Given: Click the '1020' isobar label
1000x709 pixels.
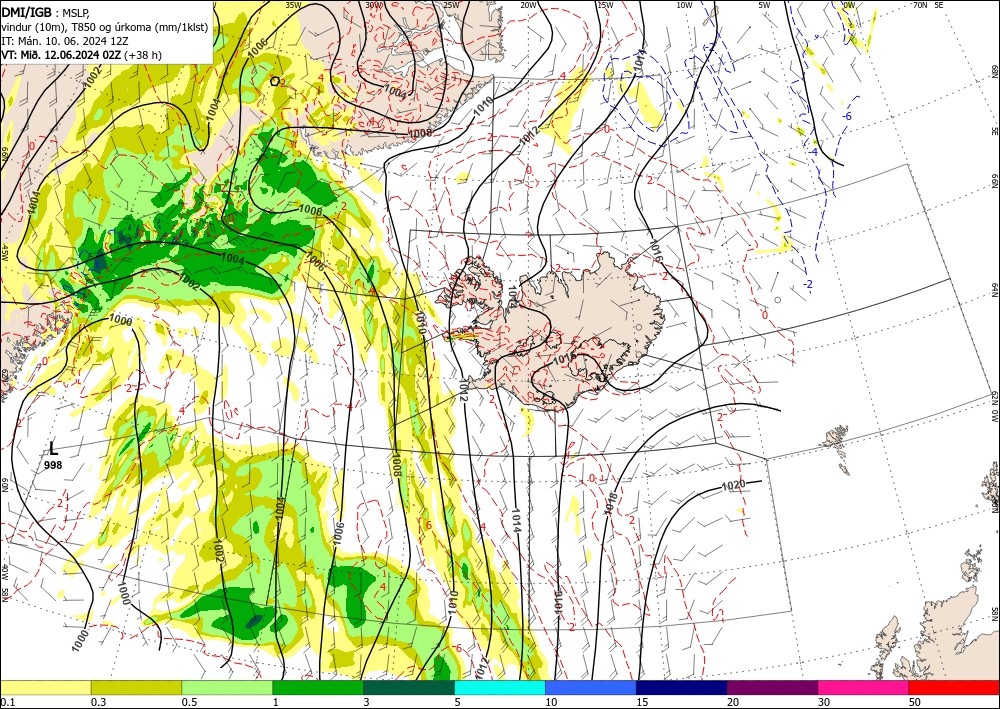Looking at the screenshot, I should [x=733, y=486].
